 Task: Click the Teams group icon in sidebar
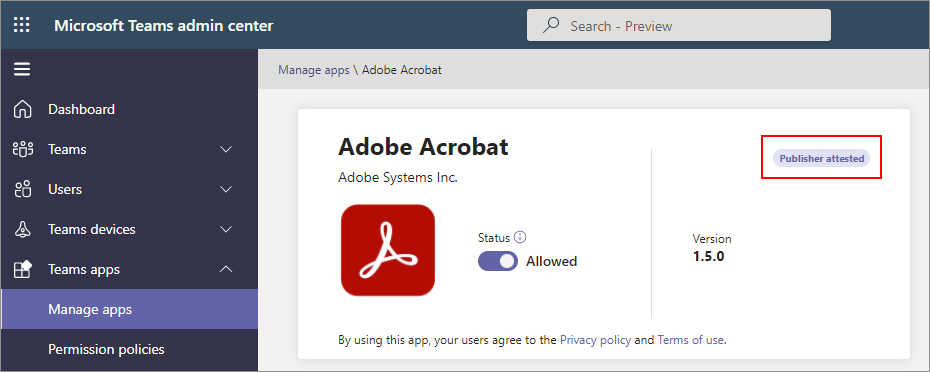(x=22, y=150)
